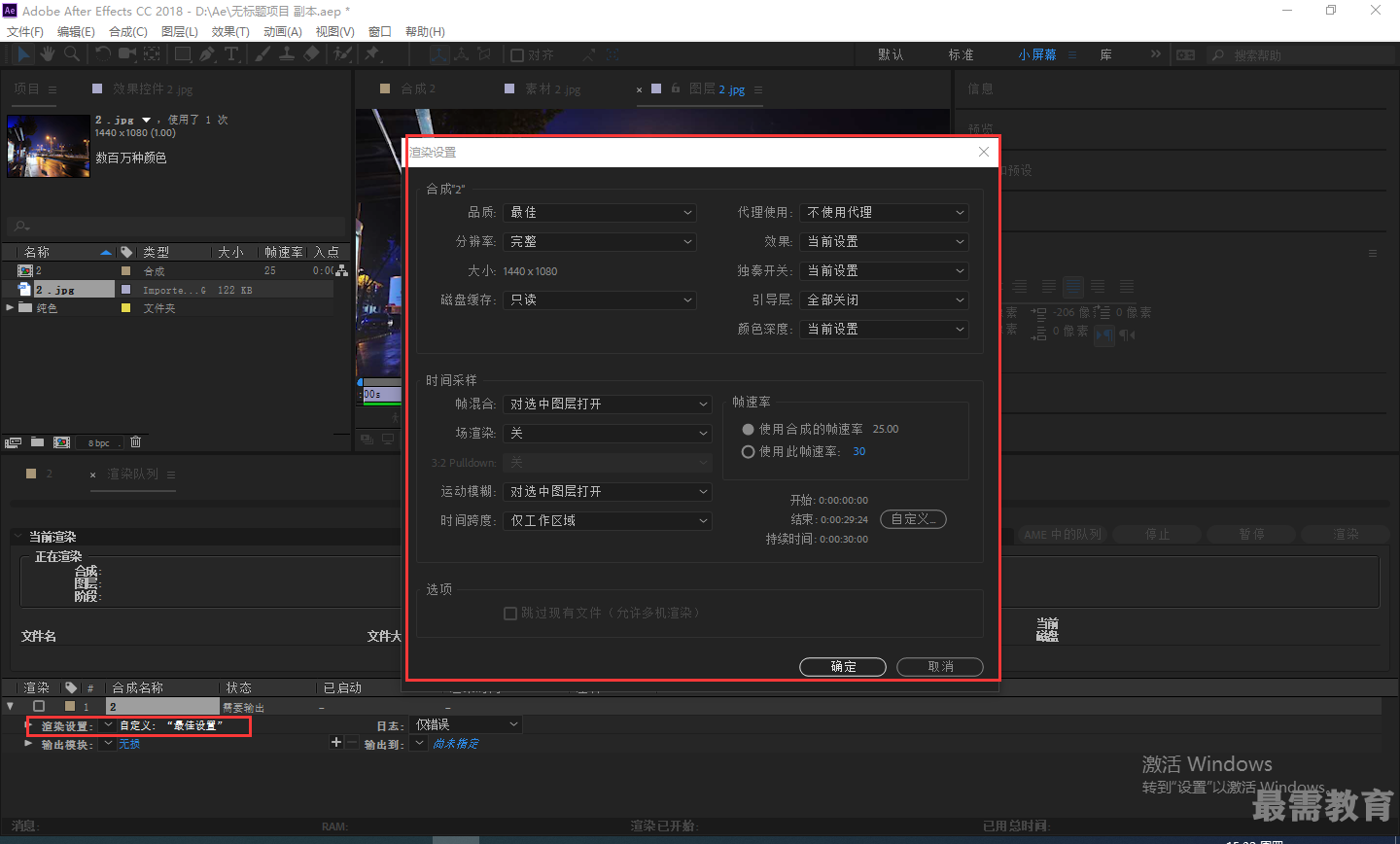Add output module with plus icon
The width and height of the screenshot is (1400, 844).
[336, 743]
